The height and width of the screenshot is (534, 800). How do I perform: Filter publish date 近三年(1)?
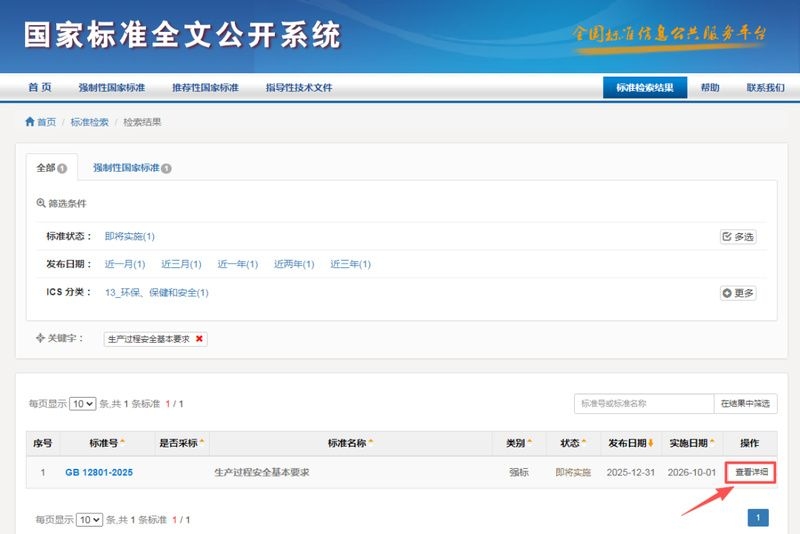pyautogui.click(x=351, y=264)
